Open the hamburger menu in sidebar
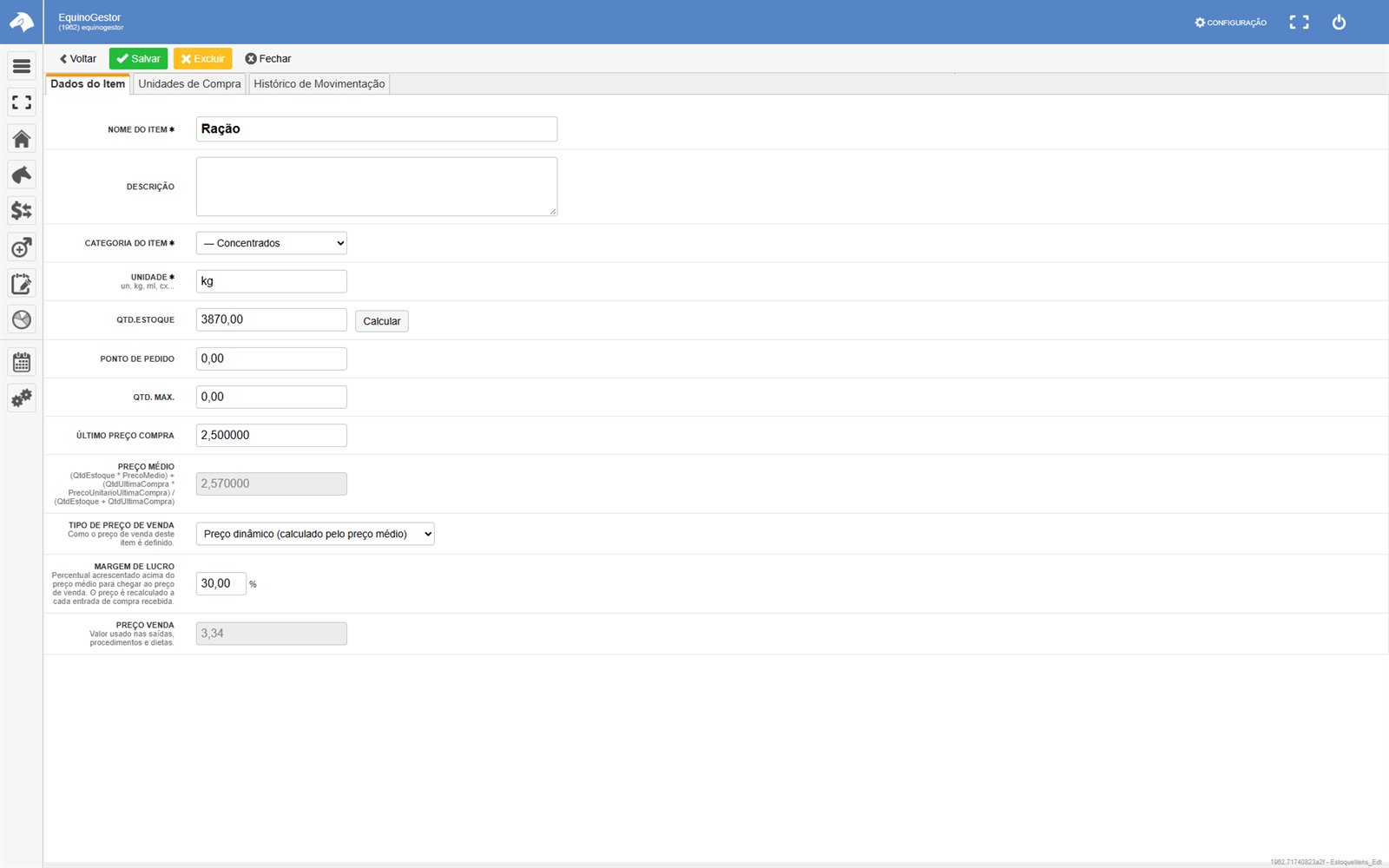The width and height of the screenshot is (1389, 868). (22, 66)
